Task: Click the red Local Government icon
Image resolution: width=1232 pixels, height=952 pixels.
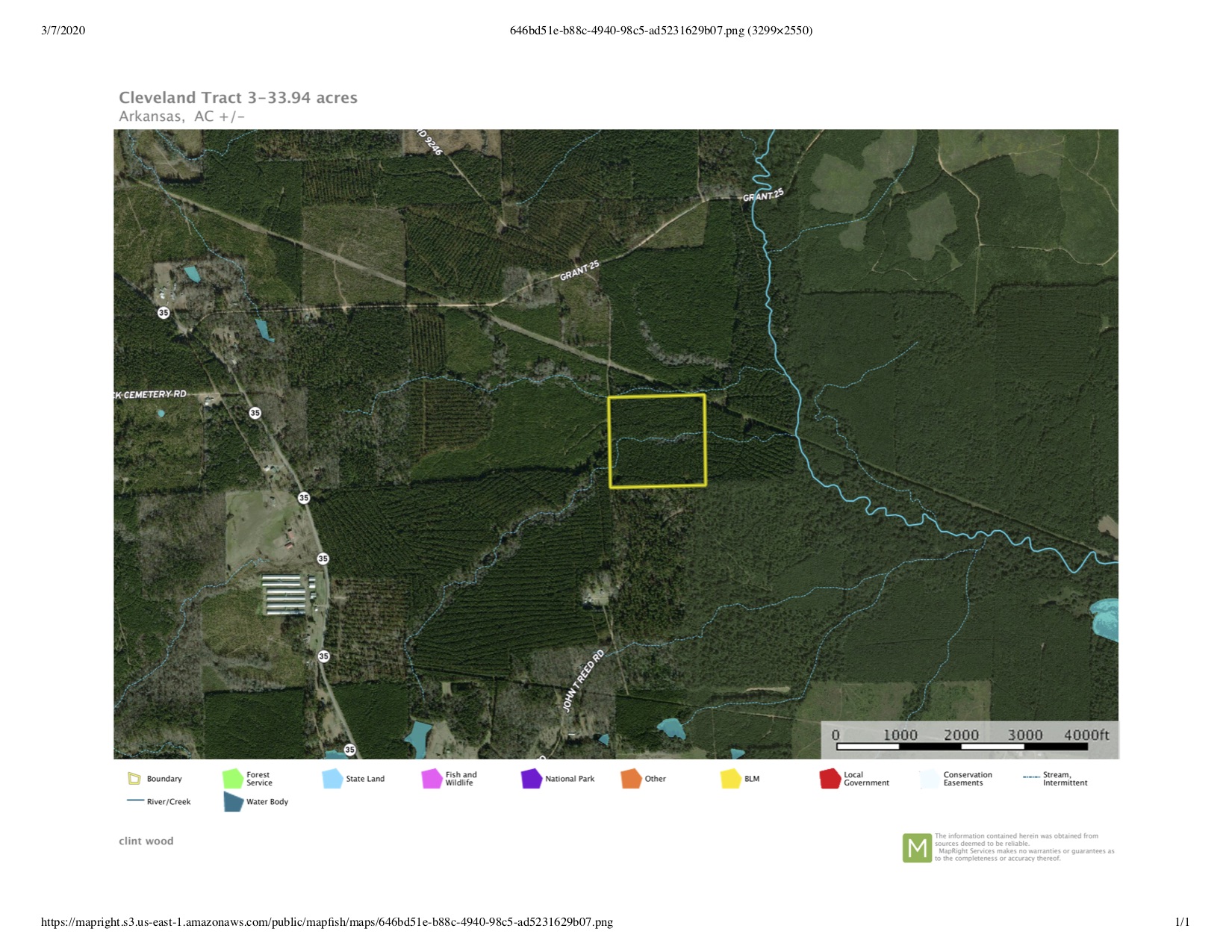Action: click(x=830, y=779)
